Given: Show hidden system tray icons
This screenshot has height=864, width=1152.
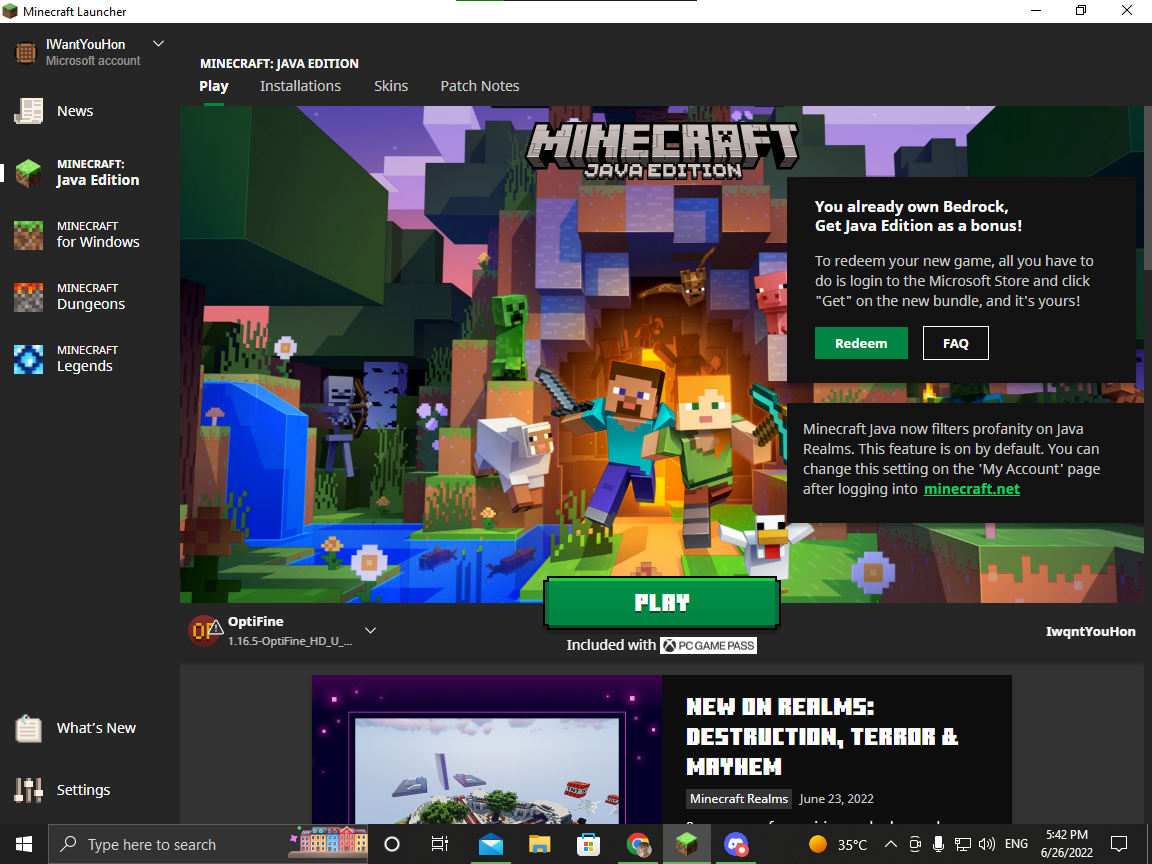Looking at the screenshot, I should 890,844.
